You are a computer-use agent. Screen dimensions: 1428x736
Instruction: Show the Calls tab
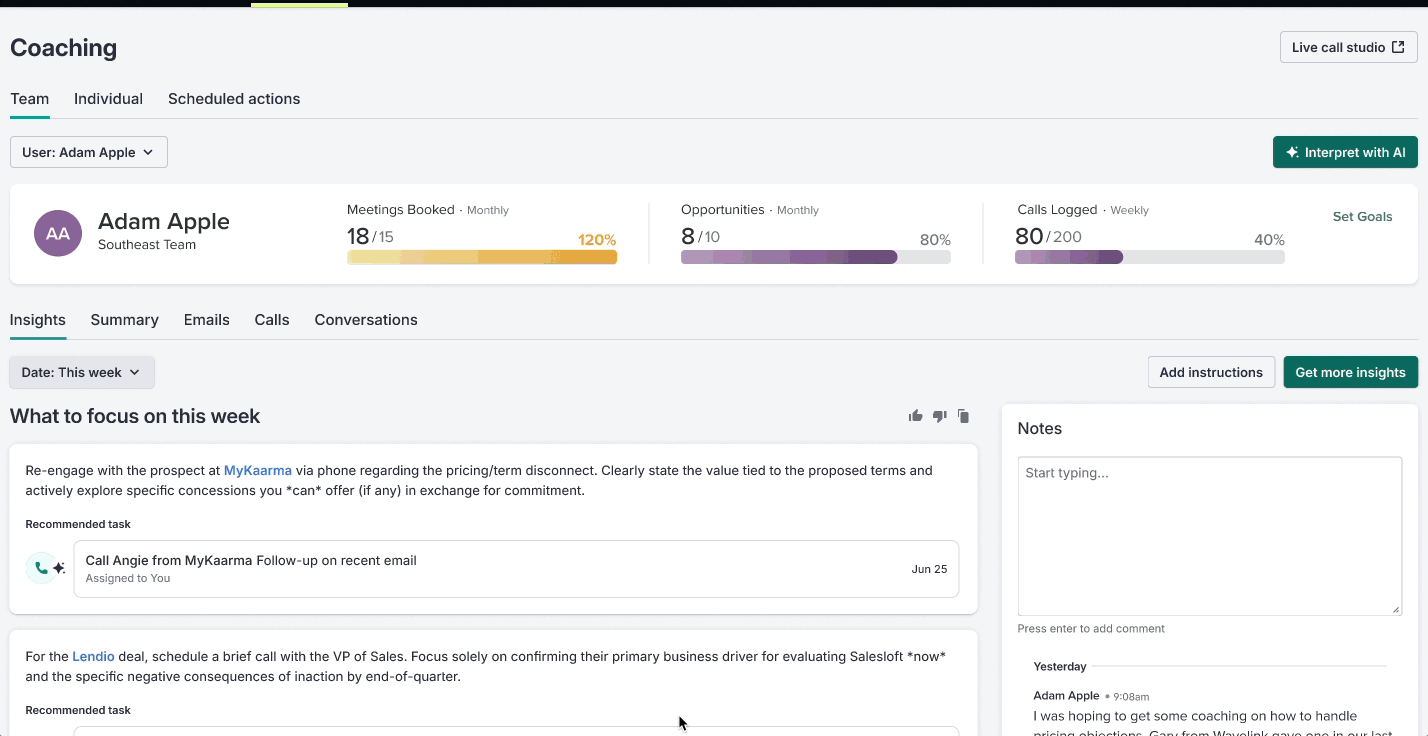pos(272,320)
